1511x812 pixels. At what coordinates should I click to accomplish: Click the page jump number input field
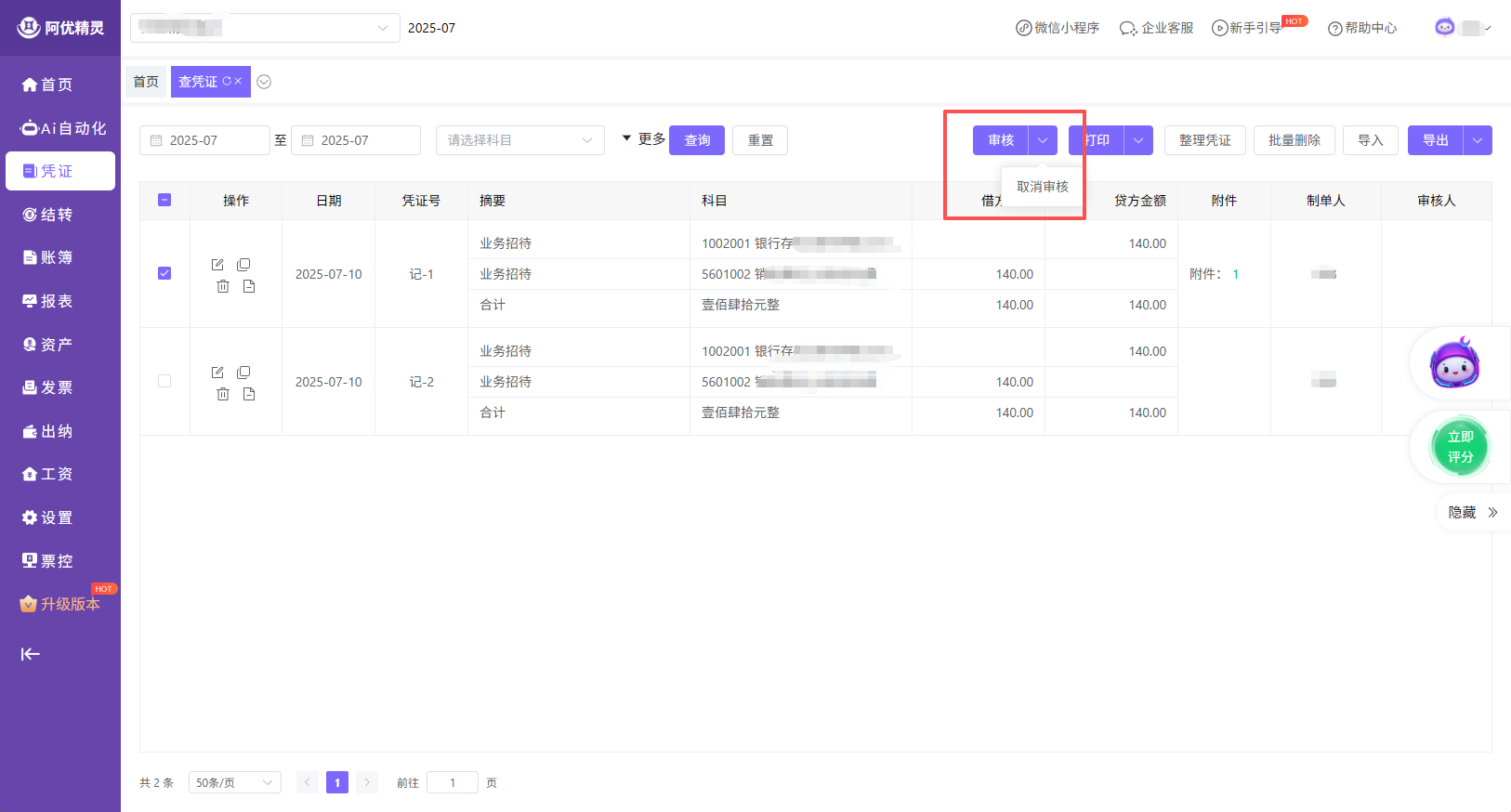tap(453, 782)
